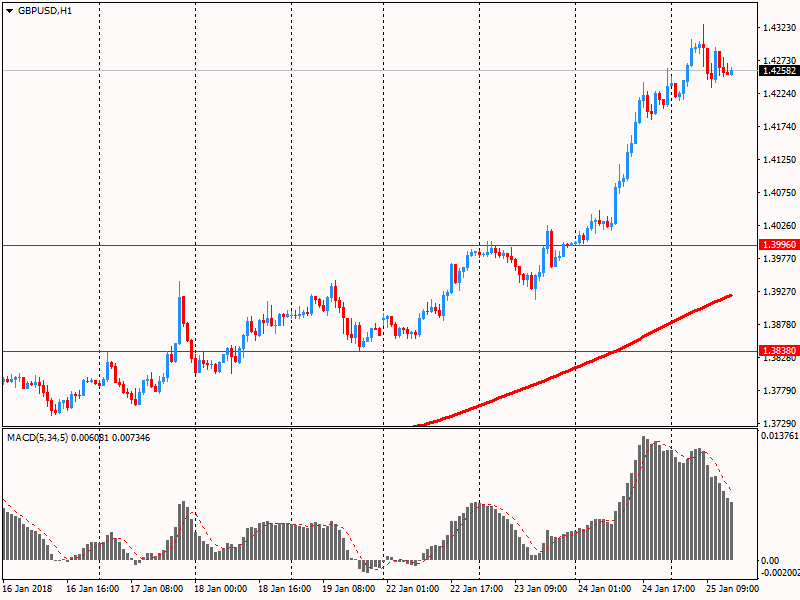Select the red level label 1.38380
The width and height of the screenshot is (800, 600).
[x=779, y=351]
